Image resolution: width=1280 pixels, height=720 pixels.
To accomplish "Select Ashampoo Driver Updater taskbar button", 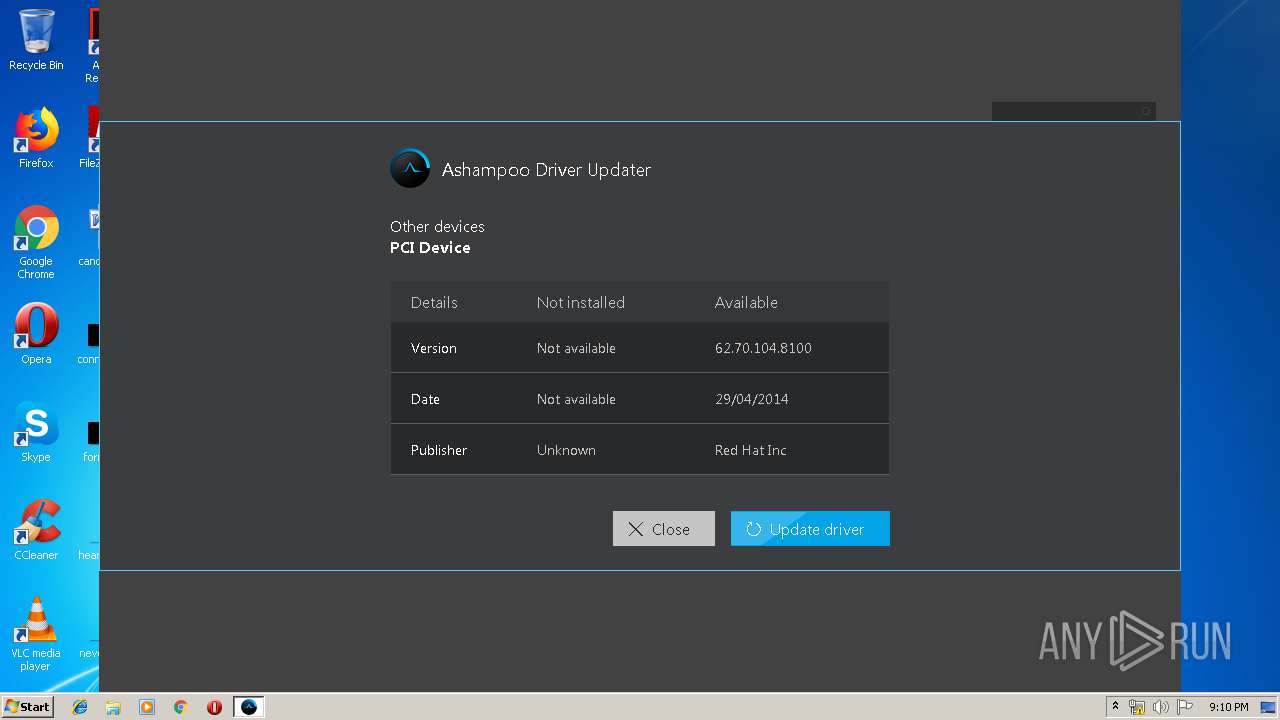I will [249, 707].
